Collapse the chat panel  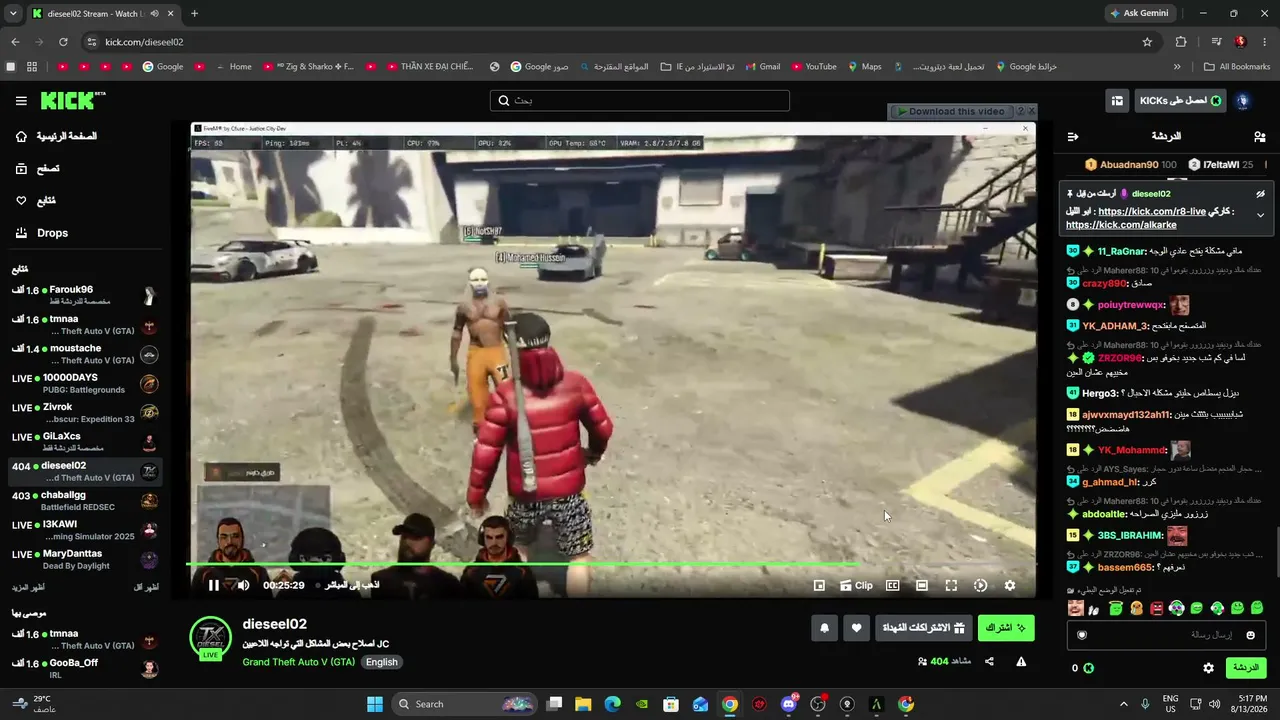point(1073,136)
